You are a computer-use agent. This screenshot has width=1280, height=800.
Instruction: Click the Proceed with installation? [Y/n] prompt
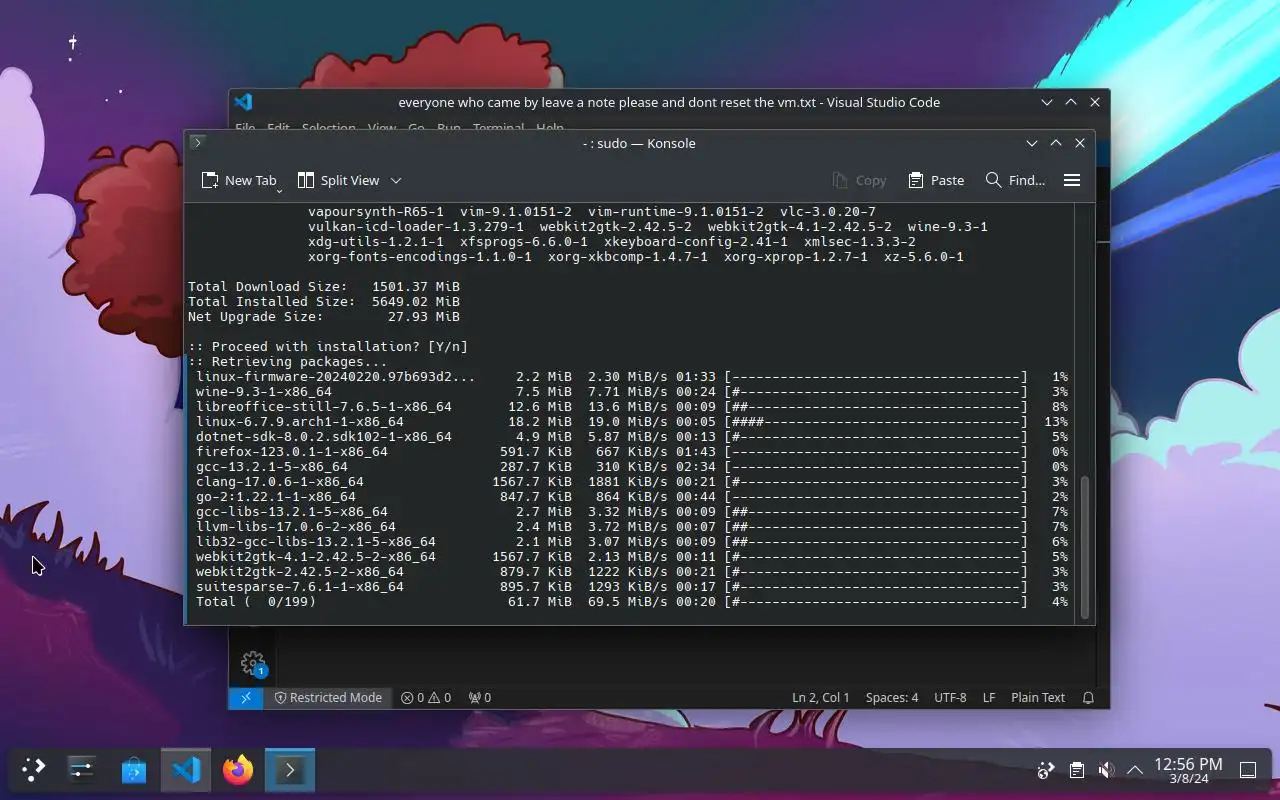328,347
